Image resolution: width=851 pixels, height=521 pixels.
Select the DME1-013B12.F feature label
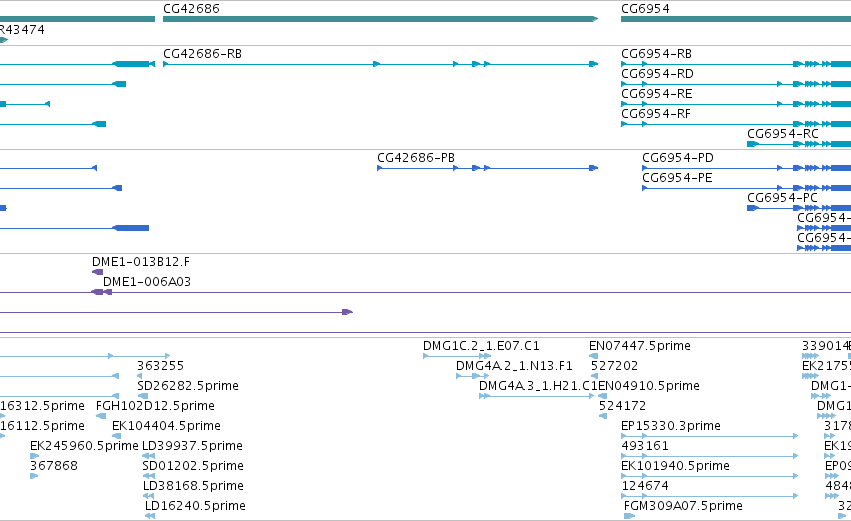click(141, 262)
